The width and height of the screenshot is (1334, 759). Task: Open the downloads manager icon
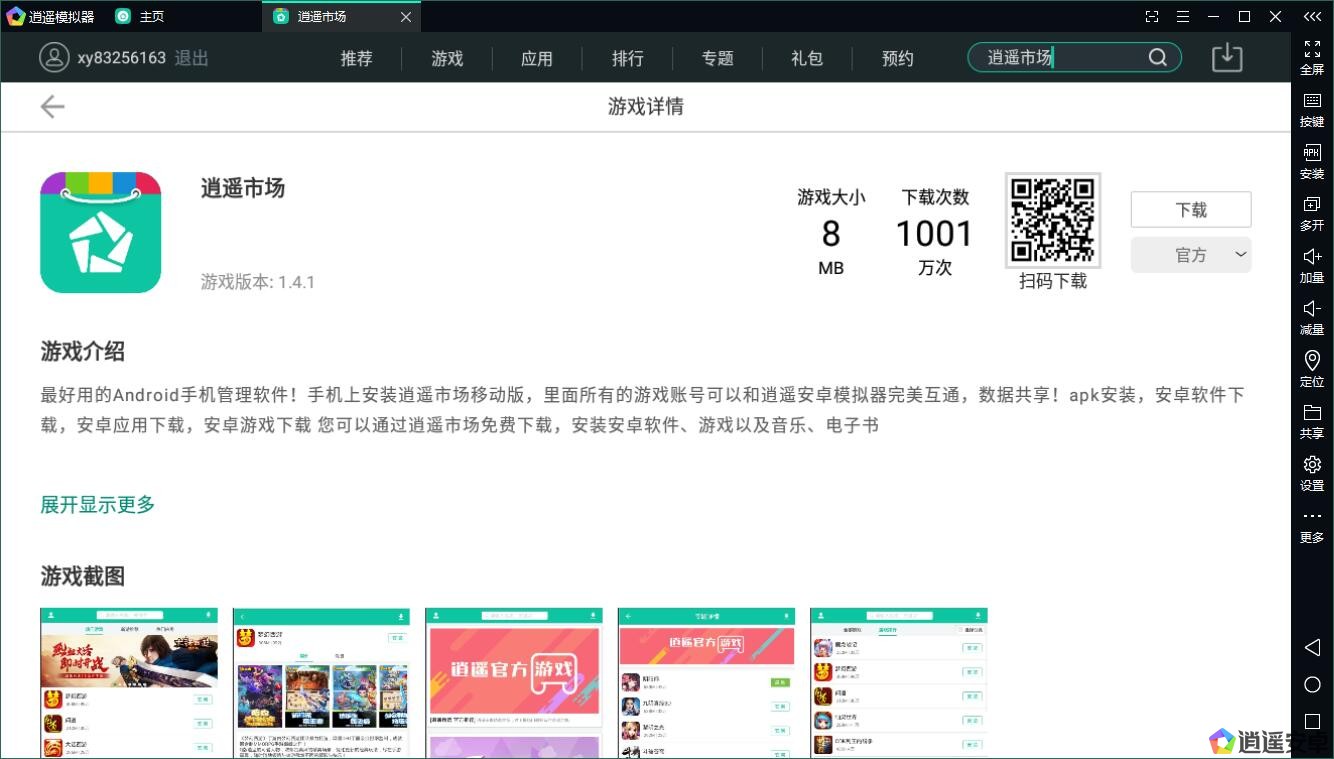pyautogui.click(x=1227, y=57)
